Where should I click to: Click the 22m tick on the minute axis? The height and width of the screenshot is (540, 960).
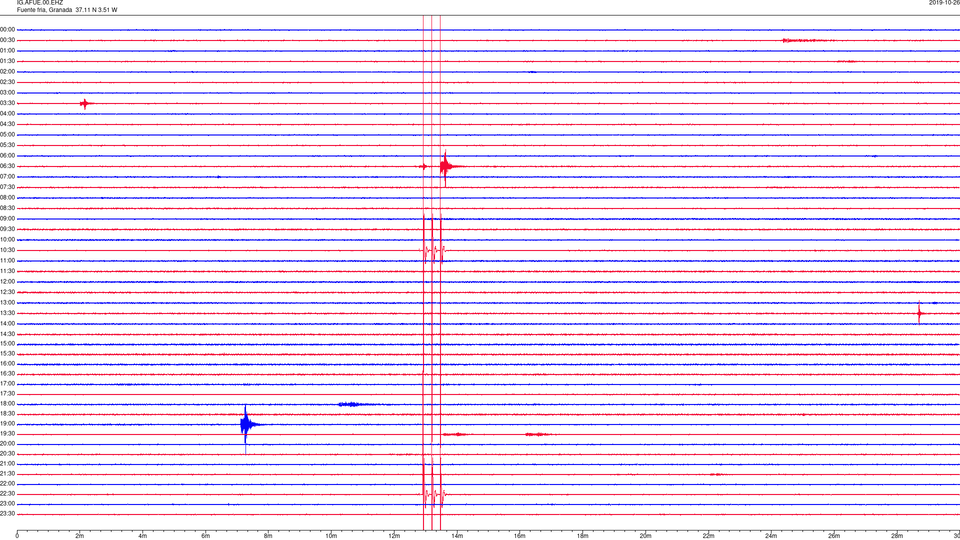708,536
